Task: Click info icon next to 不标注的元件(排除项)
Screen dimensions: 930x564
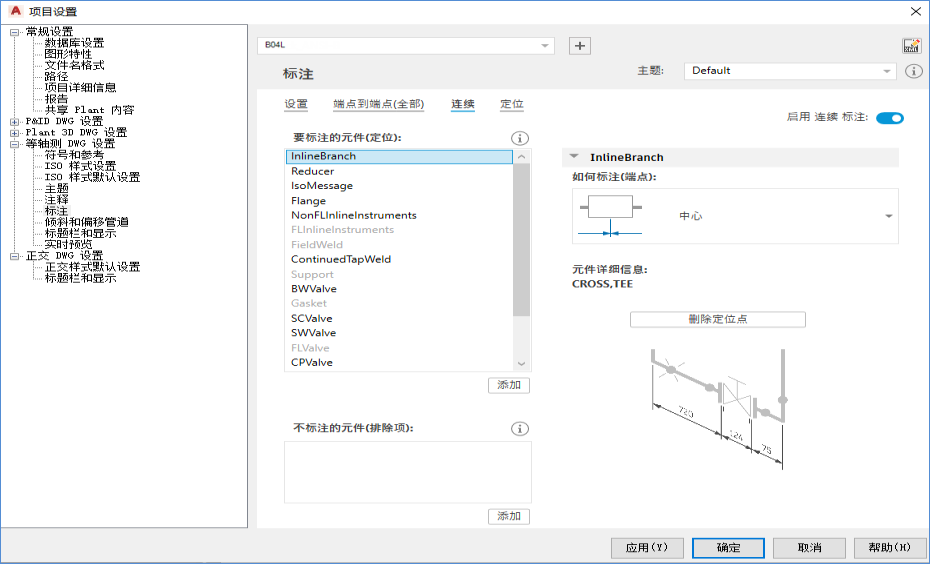Action: tap(520, 429)
